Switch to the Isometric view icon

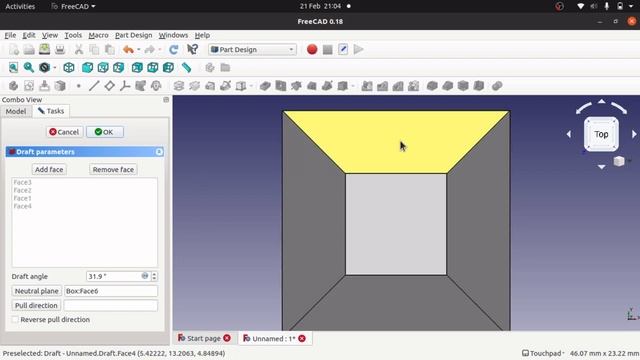[x=69, y=68]
